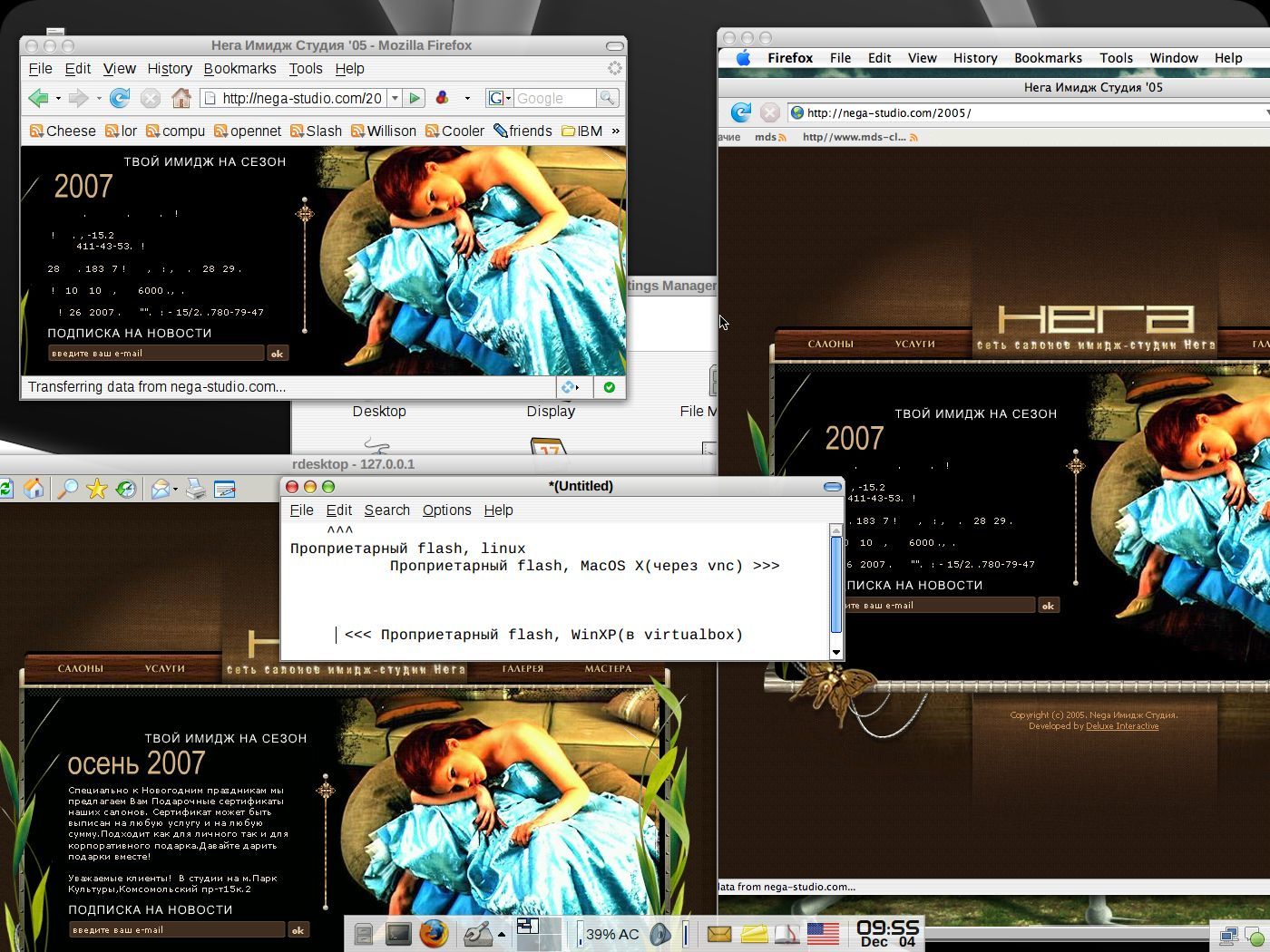Click ok button in Mac Firefox page
1270x952 pixels.
(x=1048, y=606)
